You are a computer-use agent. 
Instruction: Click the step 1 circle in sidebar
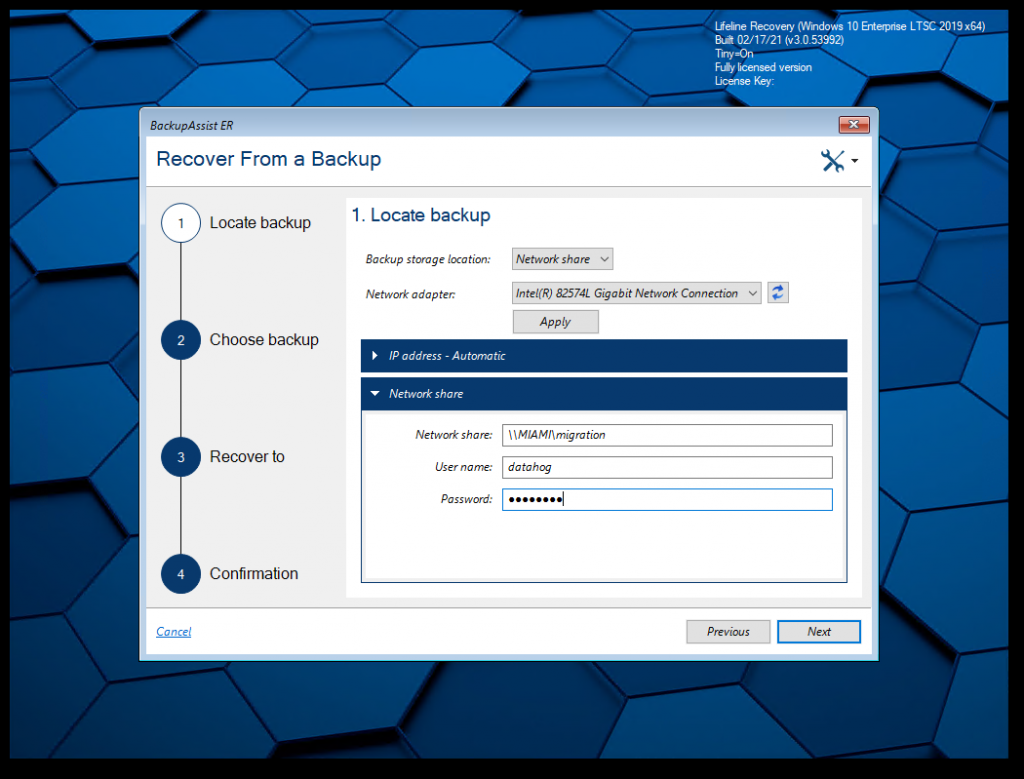pyautogui.click(x=181, y=223)
